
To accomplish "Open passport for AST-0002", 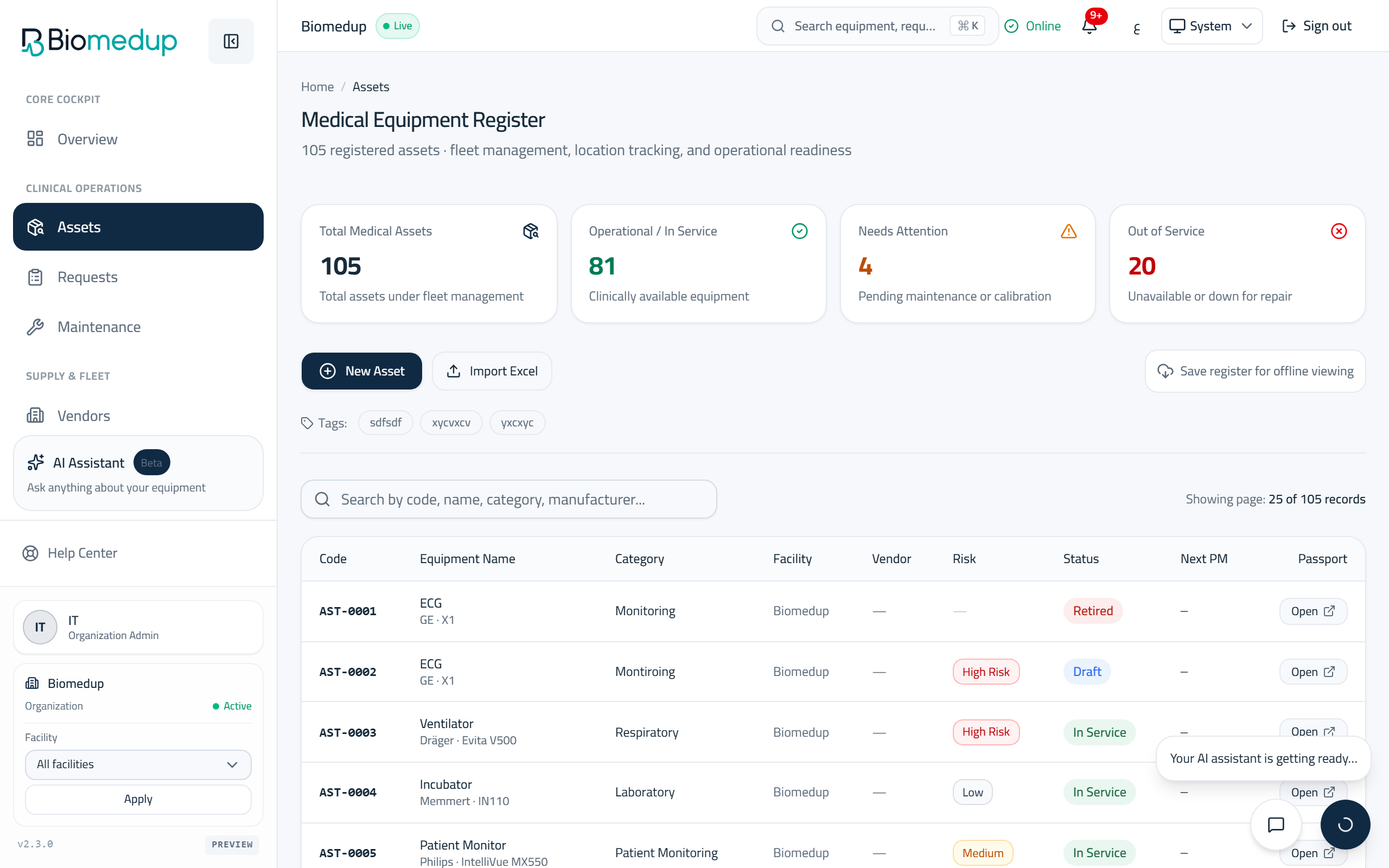I will pos(1312,672).
